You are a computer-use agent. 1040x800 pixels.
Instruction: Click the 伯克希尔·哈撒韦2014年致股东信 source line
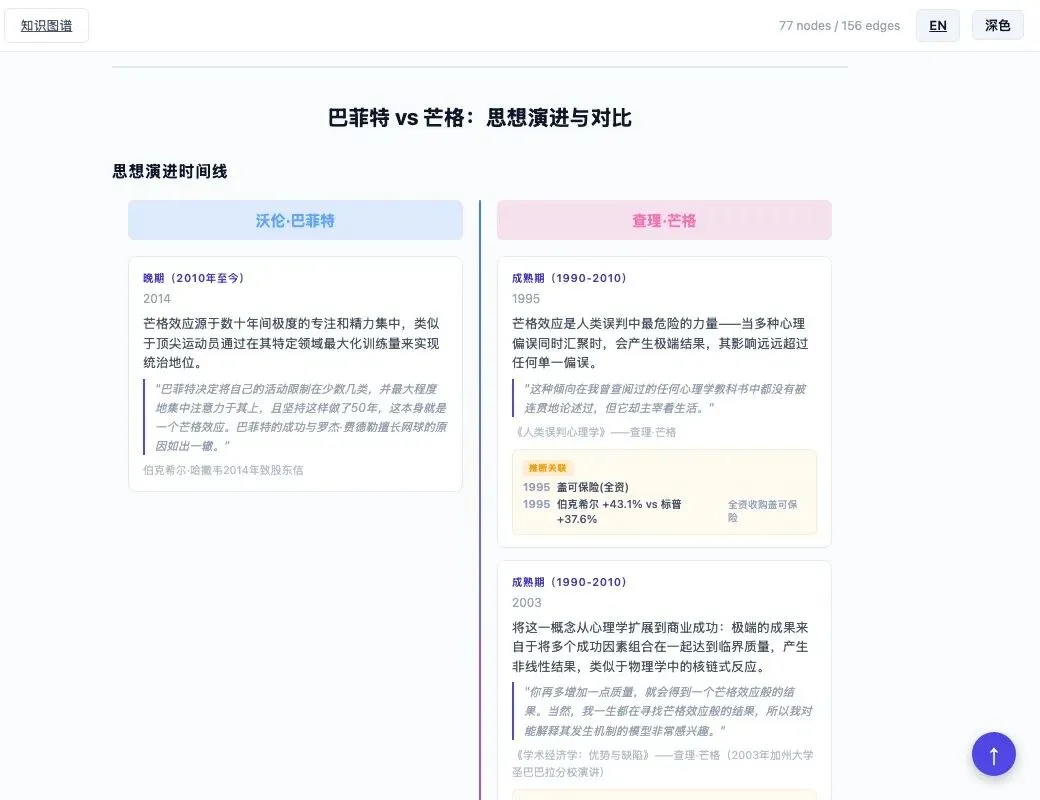pyautogui.click(x=223, y=470)
